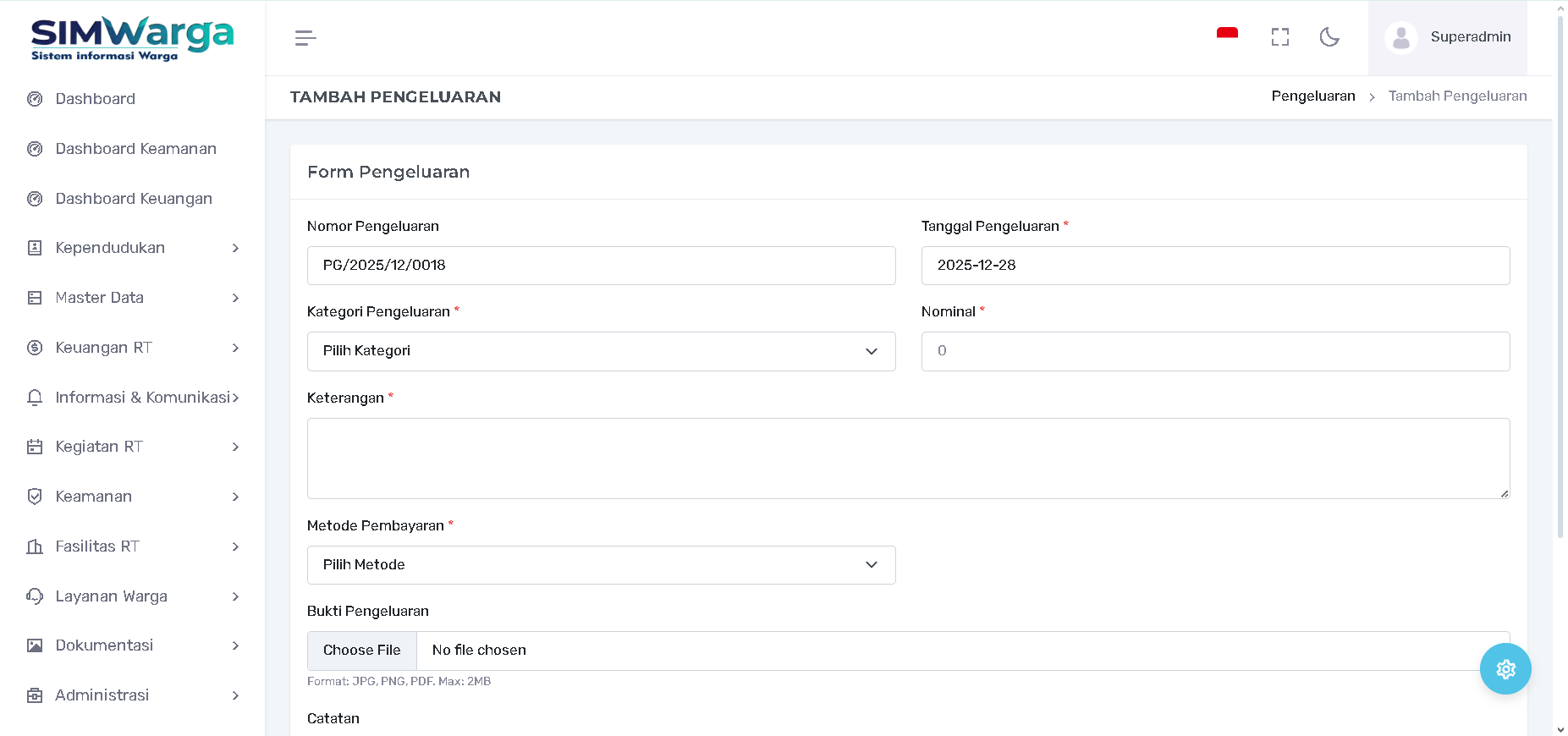Screen dimensions: 1568x736
Task: Open the Metode Pembayaran dropdown
Action: click(x=601, y=565)
